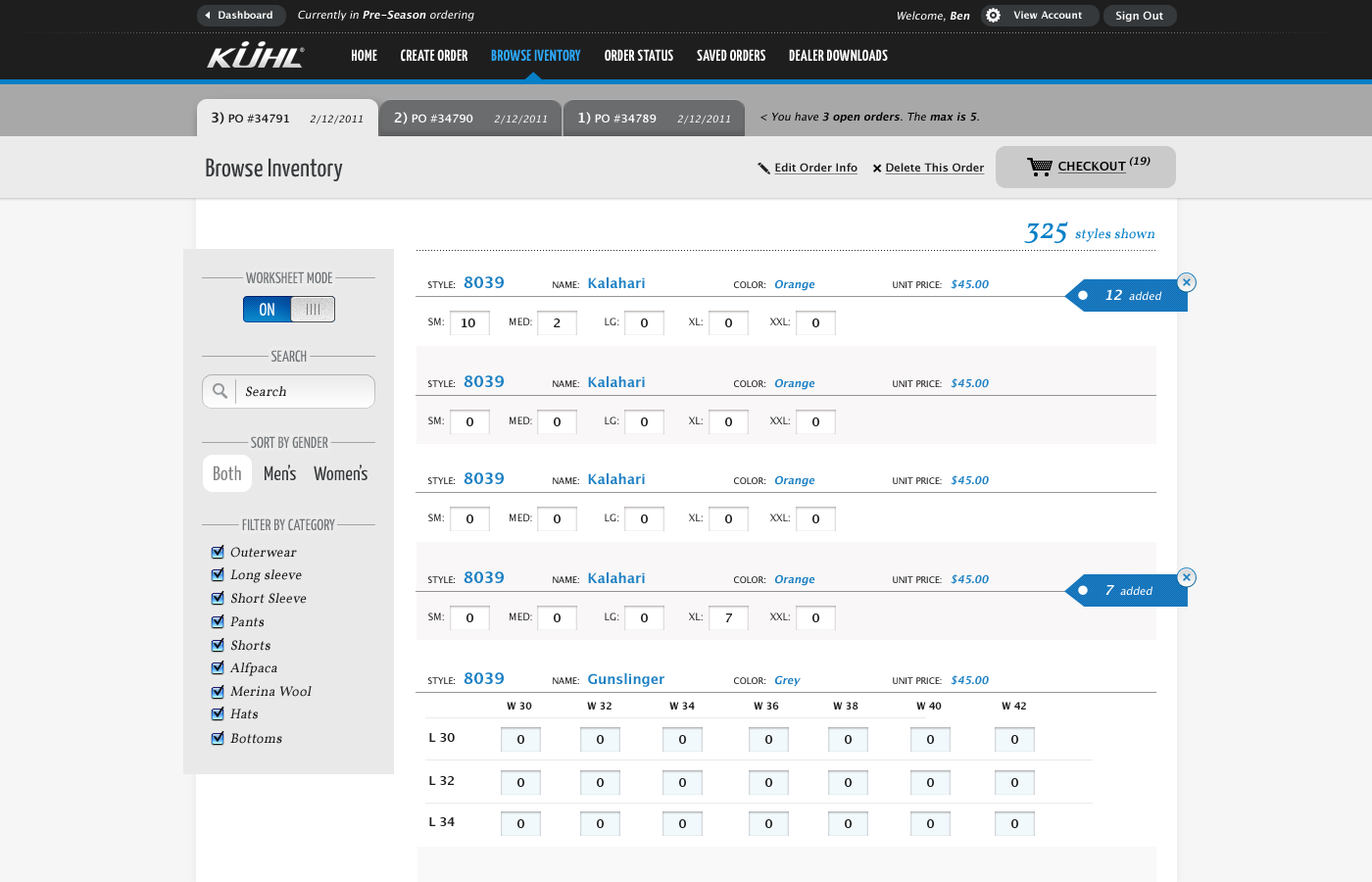This screenshot has height=882, width=1372.
Task: Filter gender by Men's
Action: [x=279, y=473]
